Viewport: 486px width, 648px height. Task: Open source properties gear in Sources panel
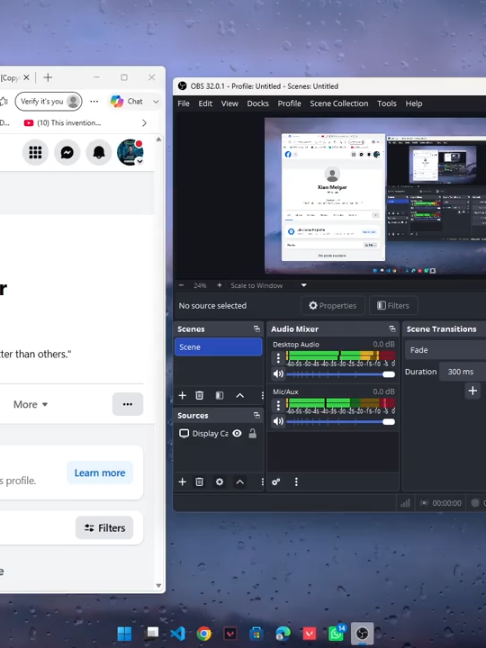[x=219, y=482]
